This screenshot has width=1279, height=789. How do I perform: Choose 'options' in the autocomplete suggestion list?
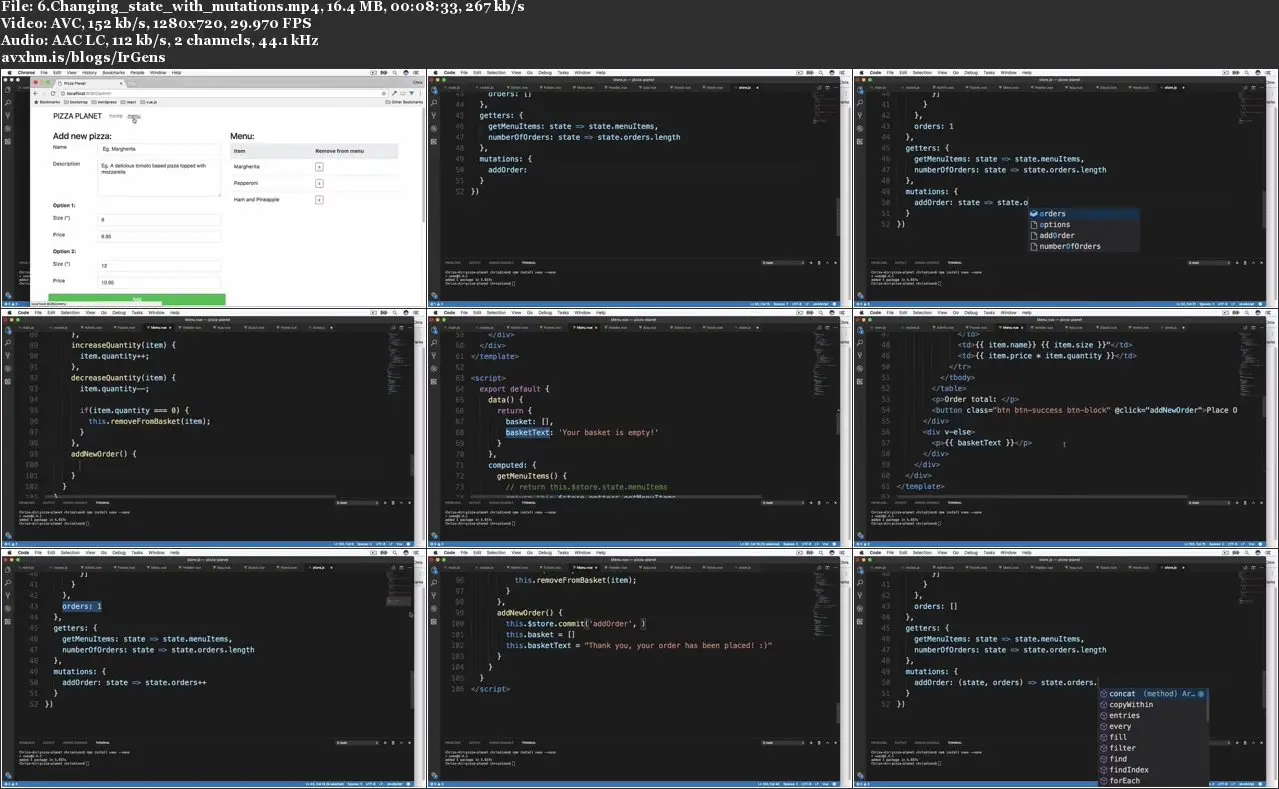click(1084, 225)
